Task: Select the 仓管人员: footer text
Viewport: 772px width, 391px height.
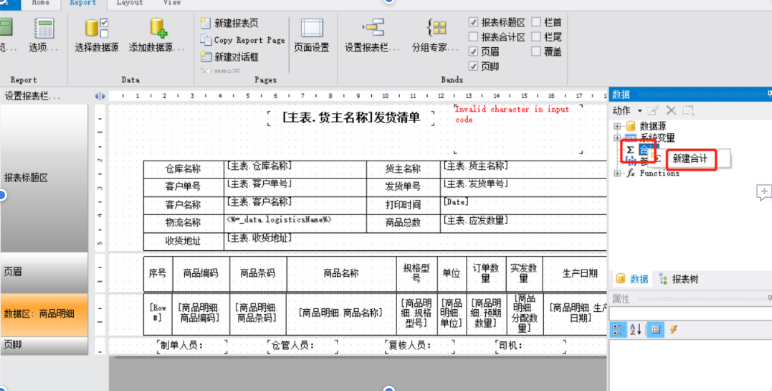Action: click(302, 346)
